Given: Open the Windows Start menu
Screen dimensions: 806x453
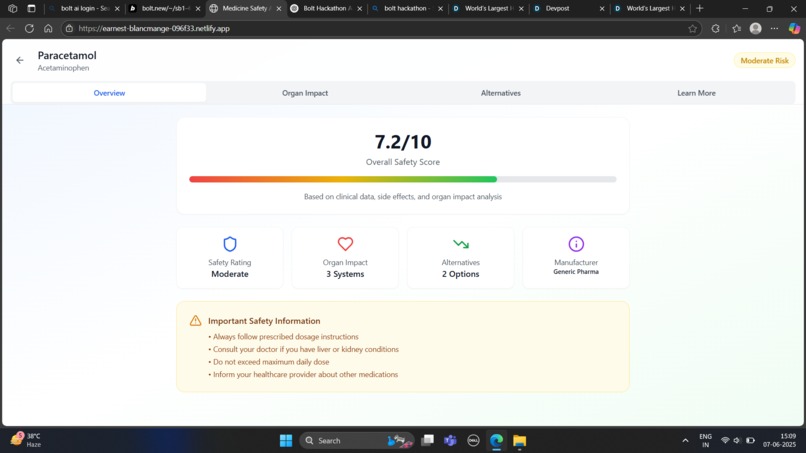Looking at the screenshot, I should click(286, 441).
